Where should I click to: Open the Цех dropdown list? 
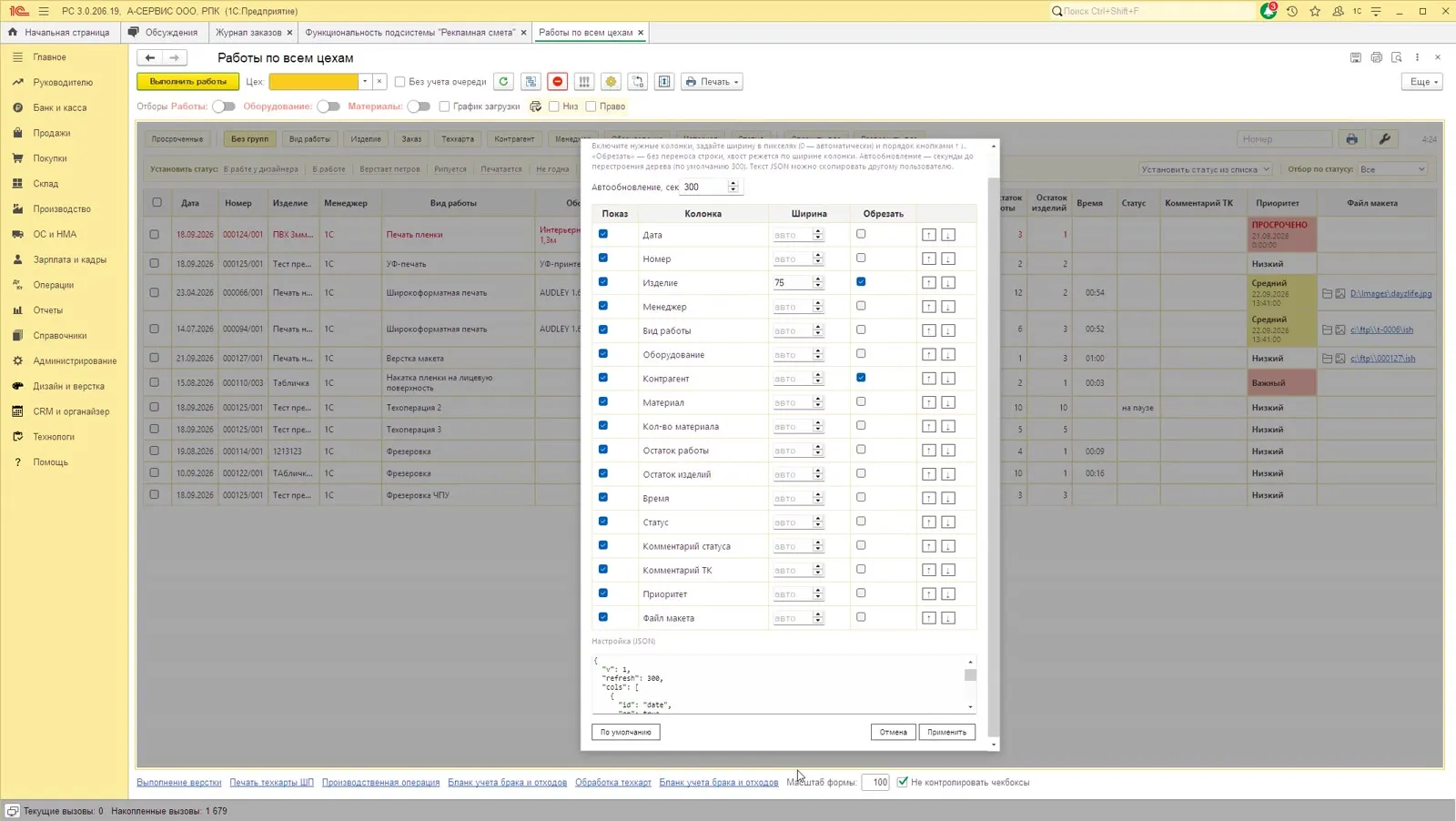click(x=365, y=82)
